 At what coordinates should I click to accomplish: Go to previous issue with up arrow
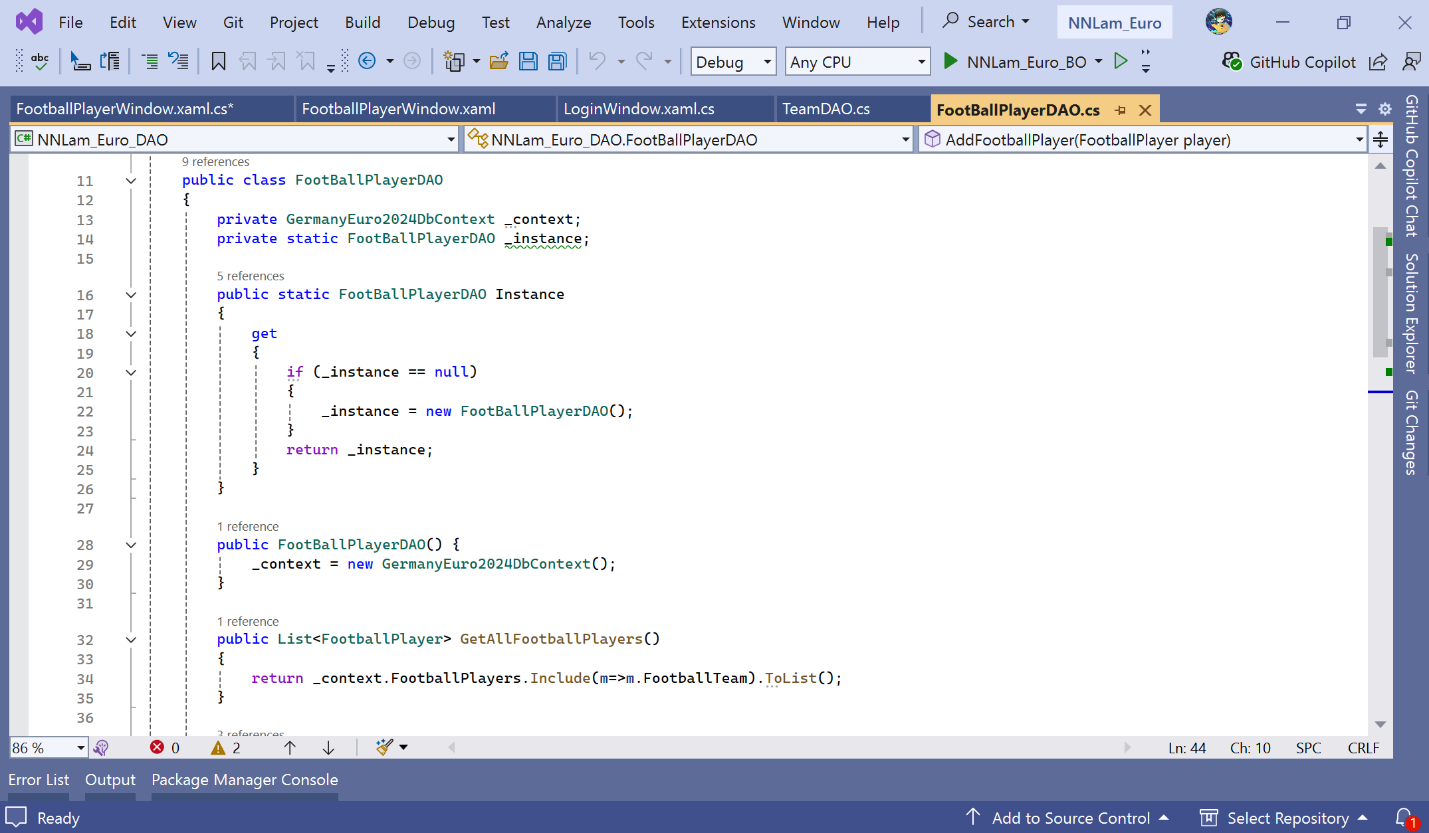[x=290, y=747]
